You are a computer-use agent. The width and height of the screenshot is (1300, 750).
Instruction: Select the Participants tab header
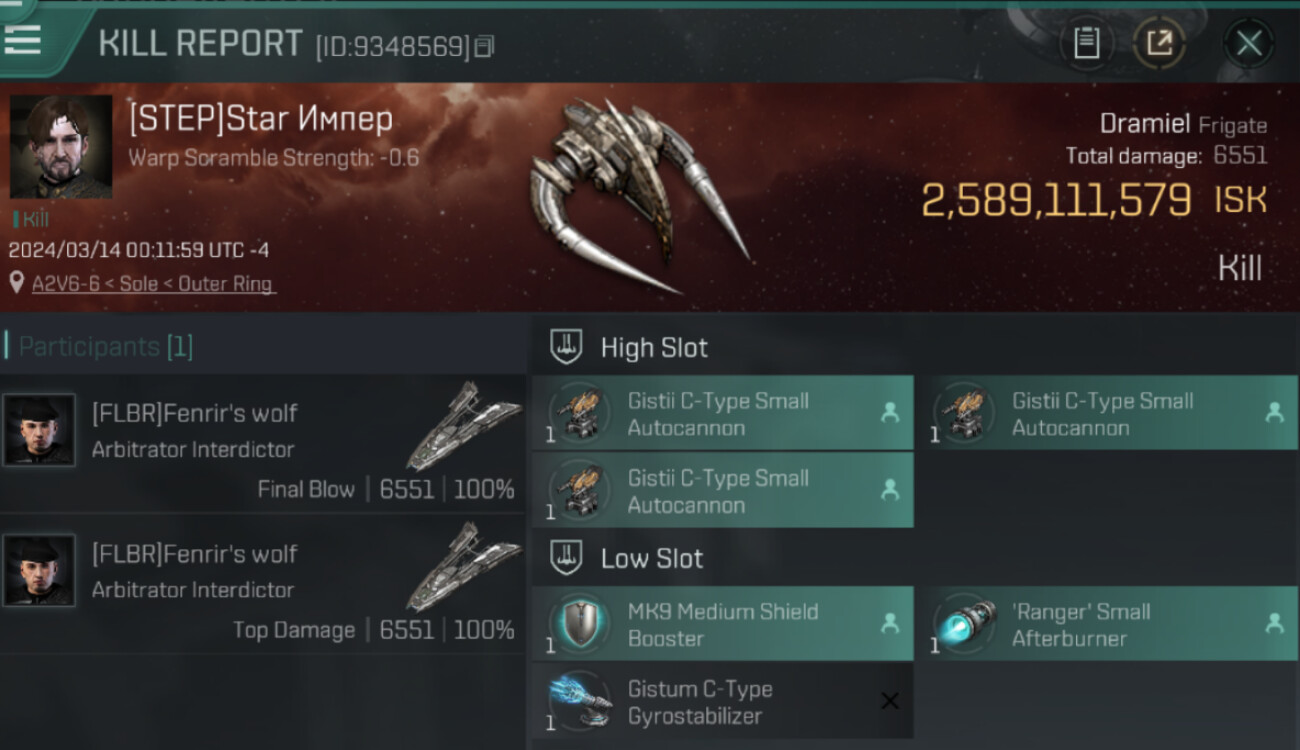pyautogui.click(x=106, y=347)
